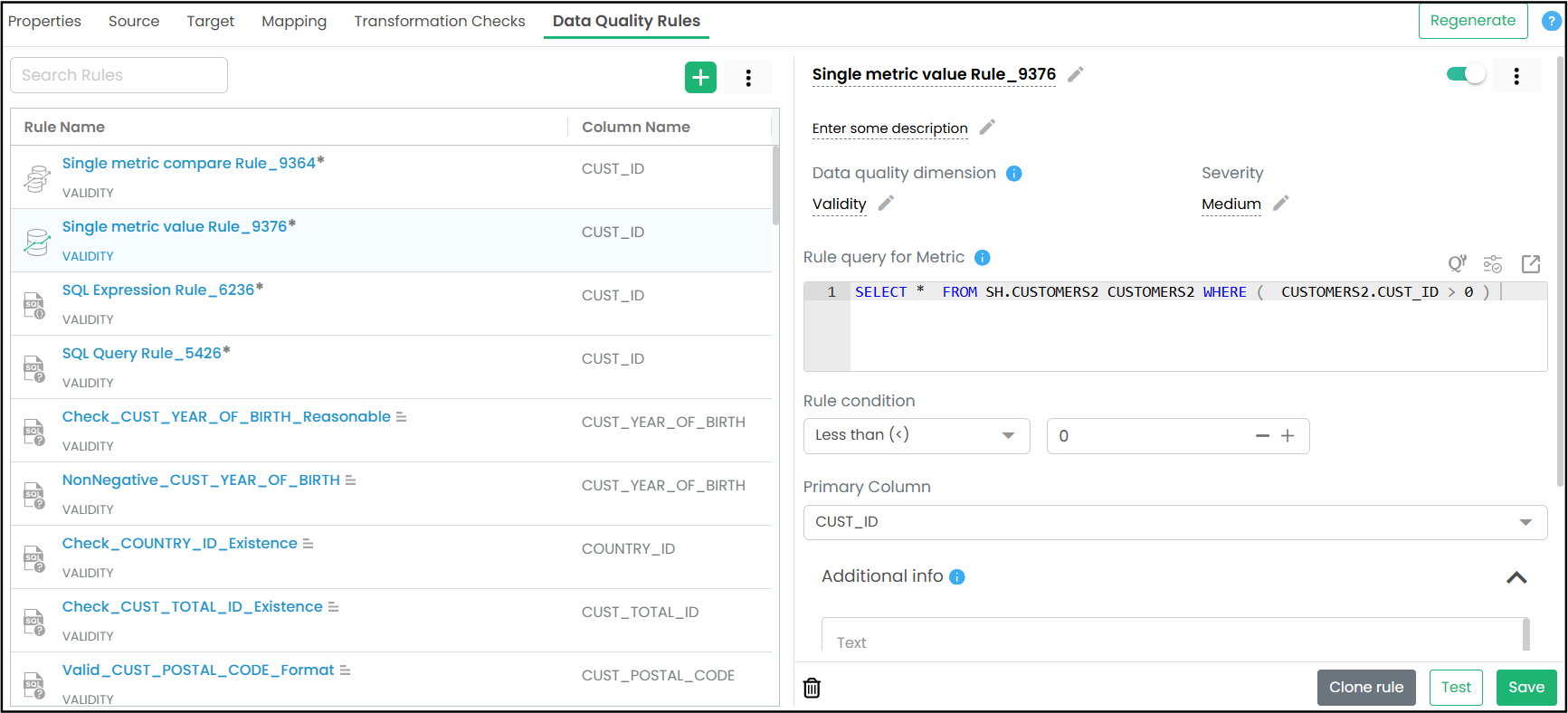
Task: Click the rules list vertical scrollbar
Action: point(775,185)
